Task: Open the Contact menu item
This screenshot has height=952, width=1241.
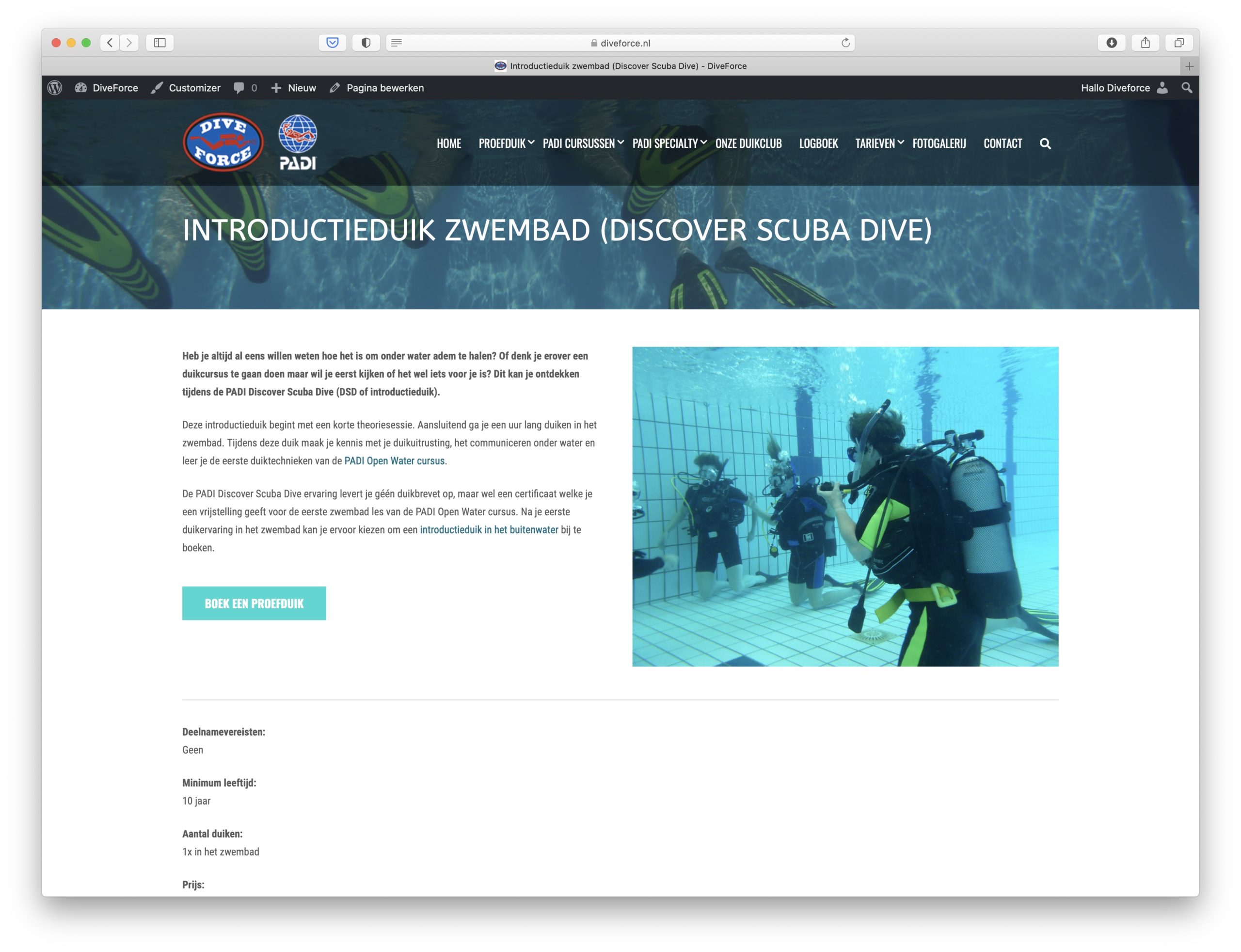Action: tap(1002, 143)
